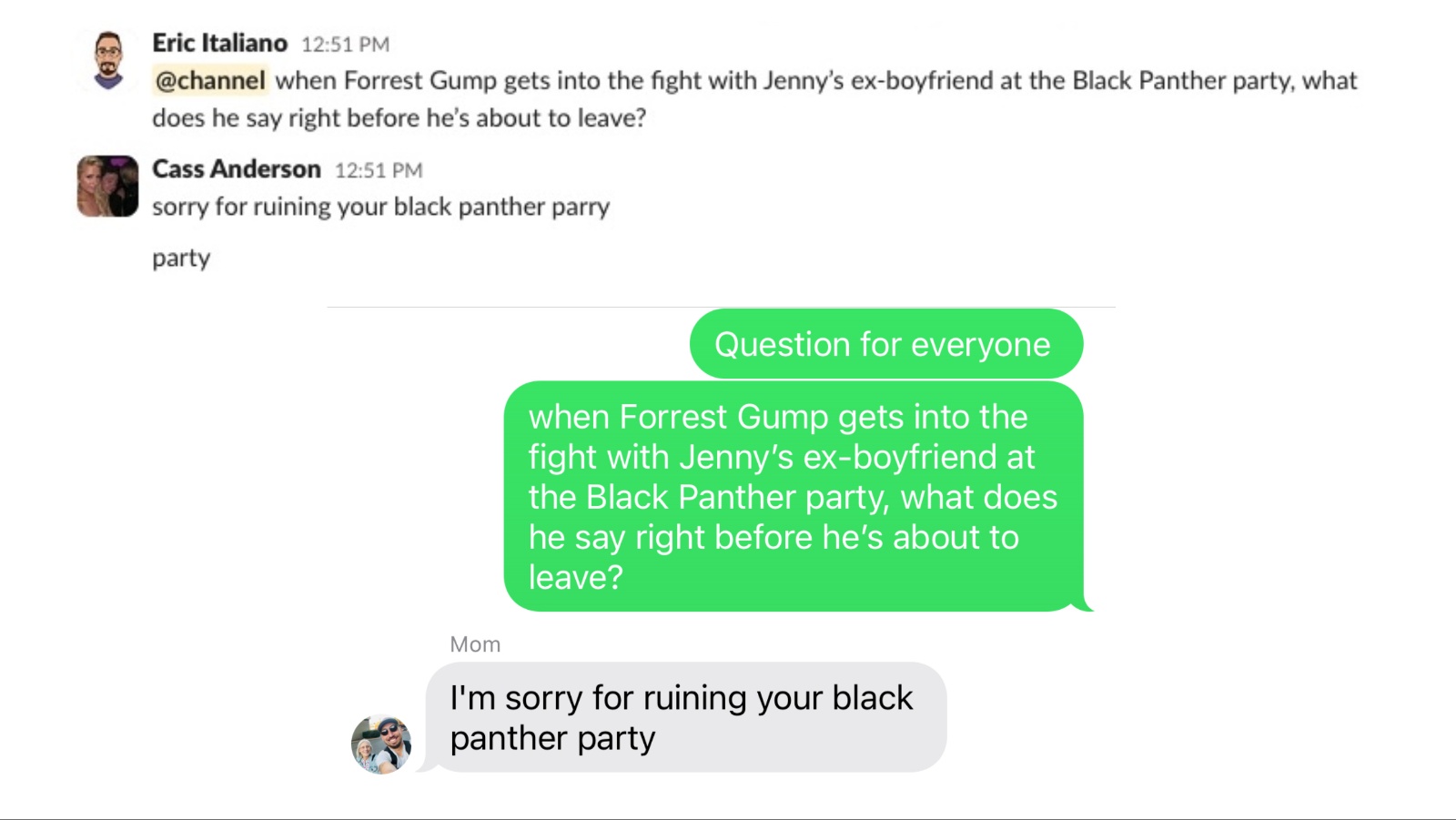
Task: Click the word "leave?" in the green bubble
Action: tap(575, 577)
